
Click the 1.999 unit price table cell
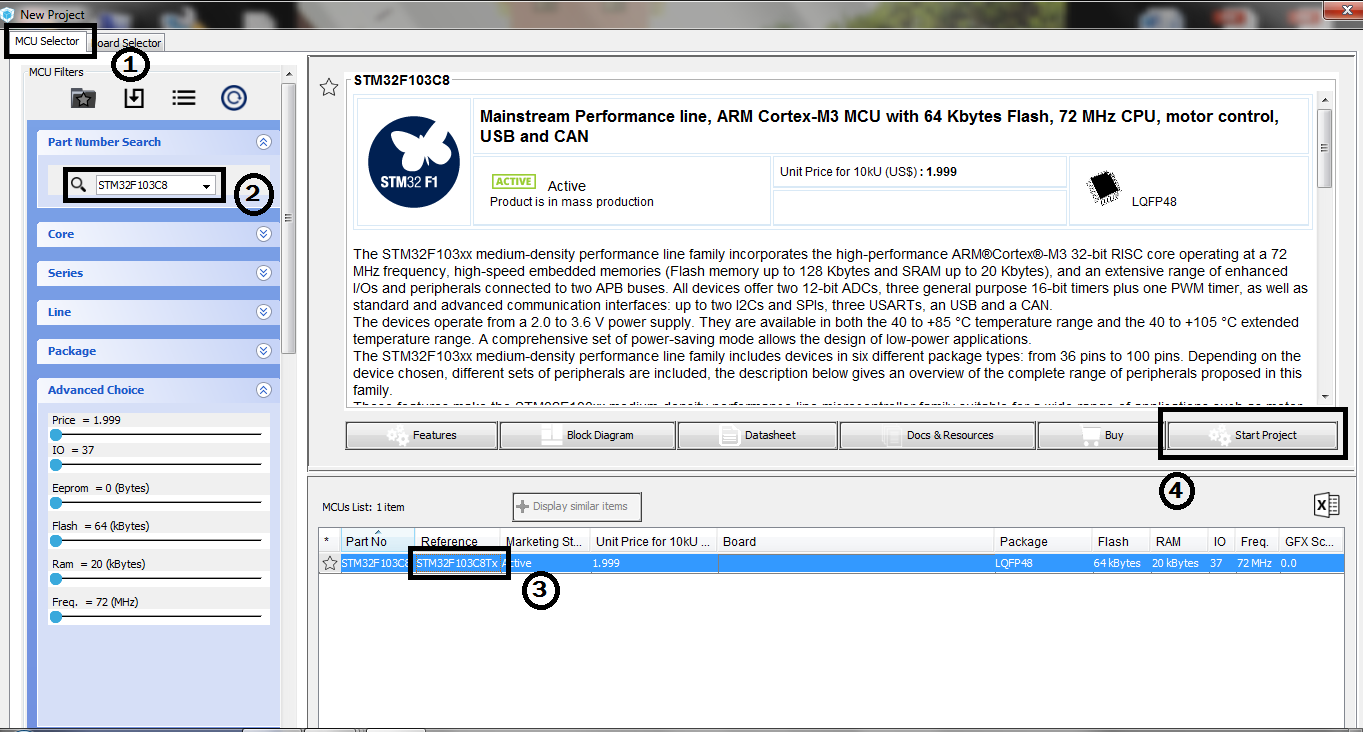654,564
